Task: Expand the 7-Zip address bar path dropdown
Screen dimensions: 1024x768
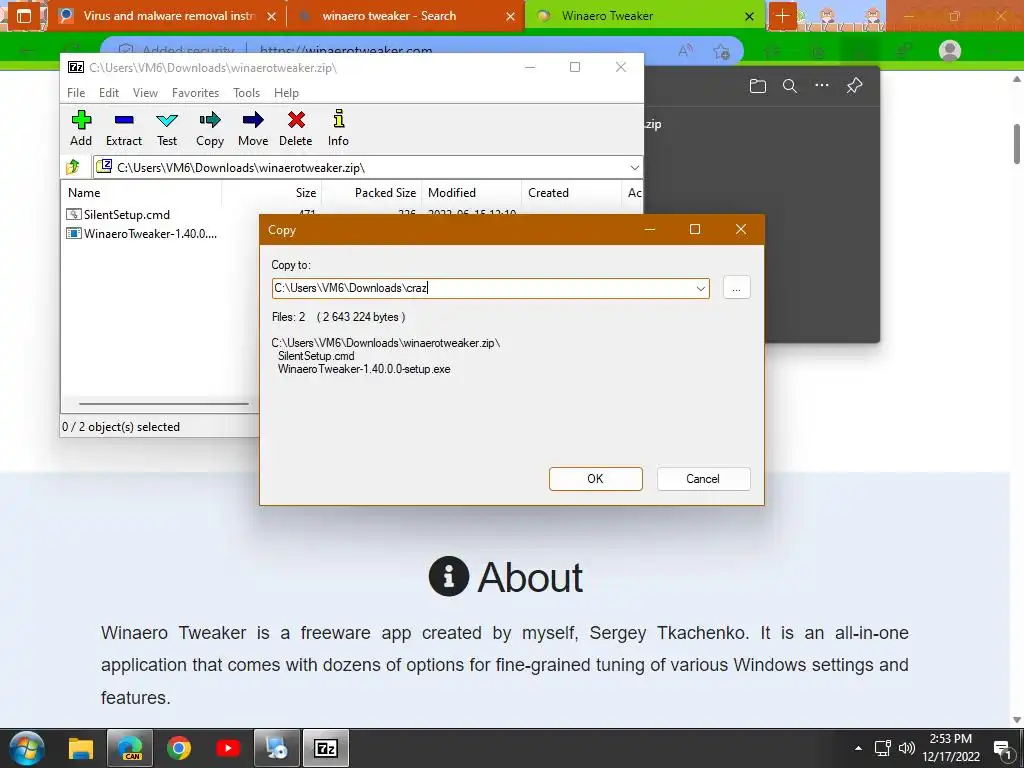Action: pyautogui.click(x=634, y=168)
